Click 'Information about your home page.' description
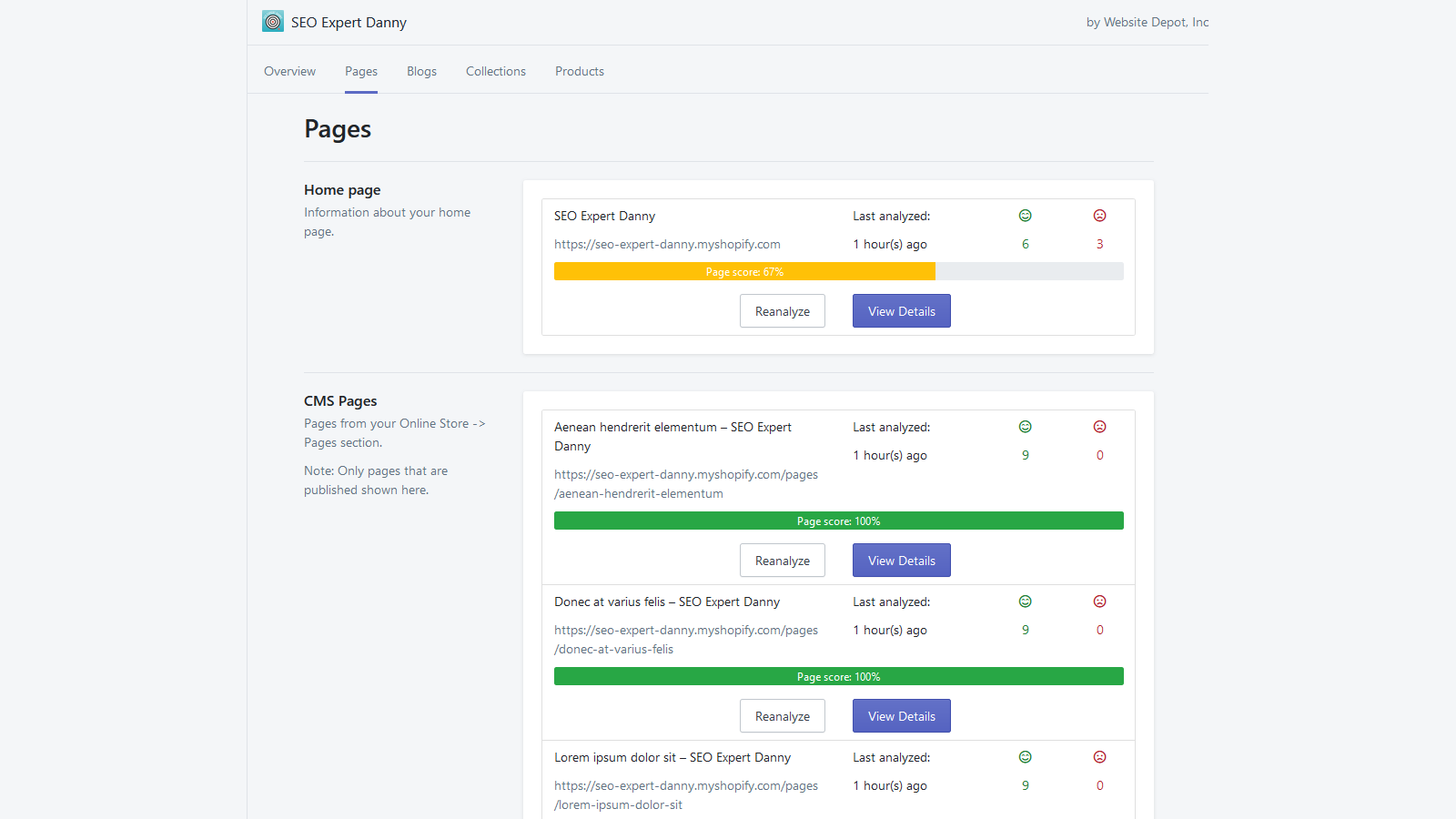The height and width of the screenshot is (819, 1456). tap(387, 222)
